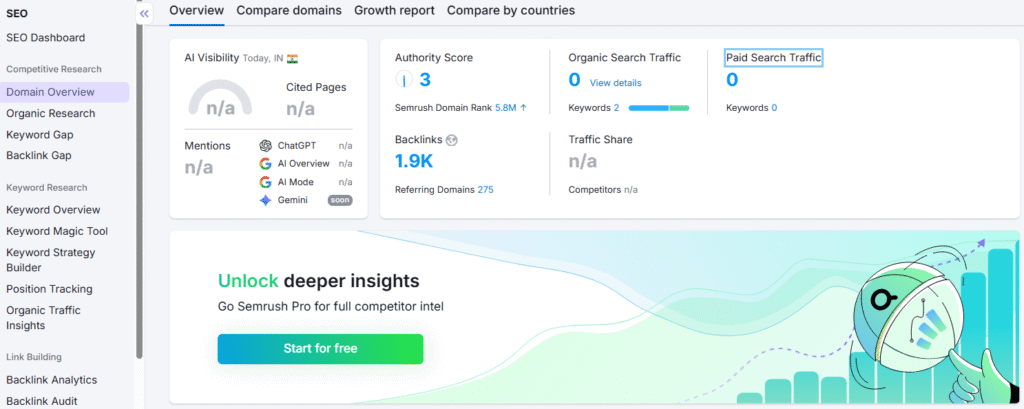Click the globe icon next to Backlinks
This screenshot has height=409, width=1024.
tap(451, 140)
